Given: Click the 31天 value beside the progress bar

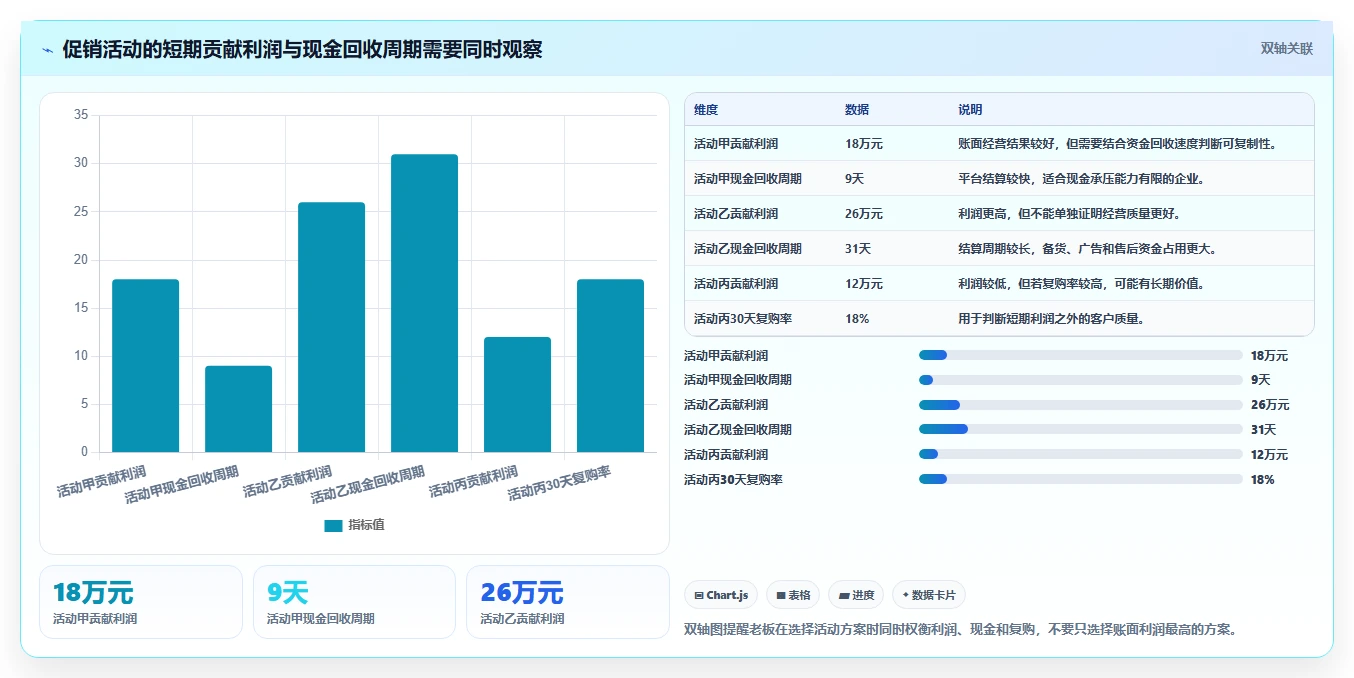Looking at the screenshot, I should pos(1263,430).
